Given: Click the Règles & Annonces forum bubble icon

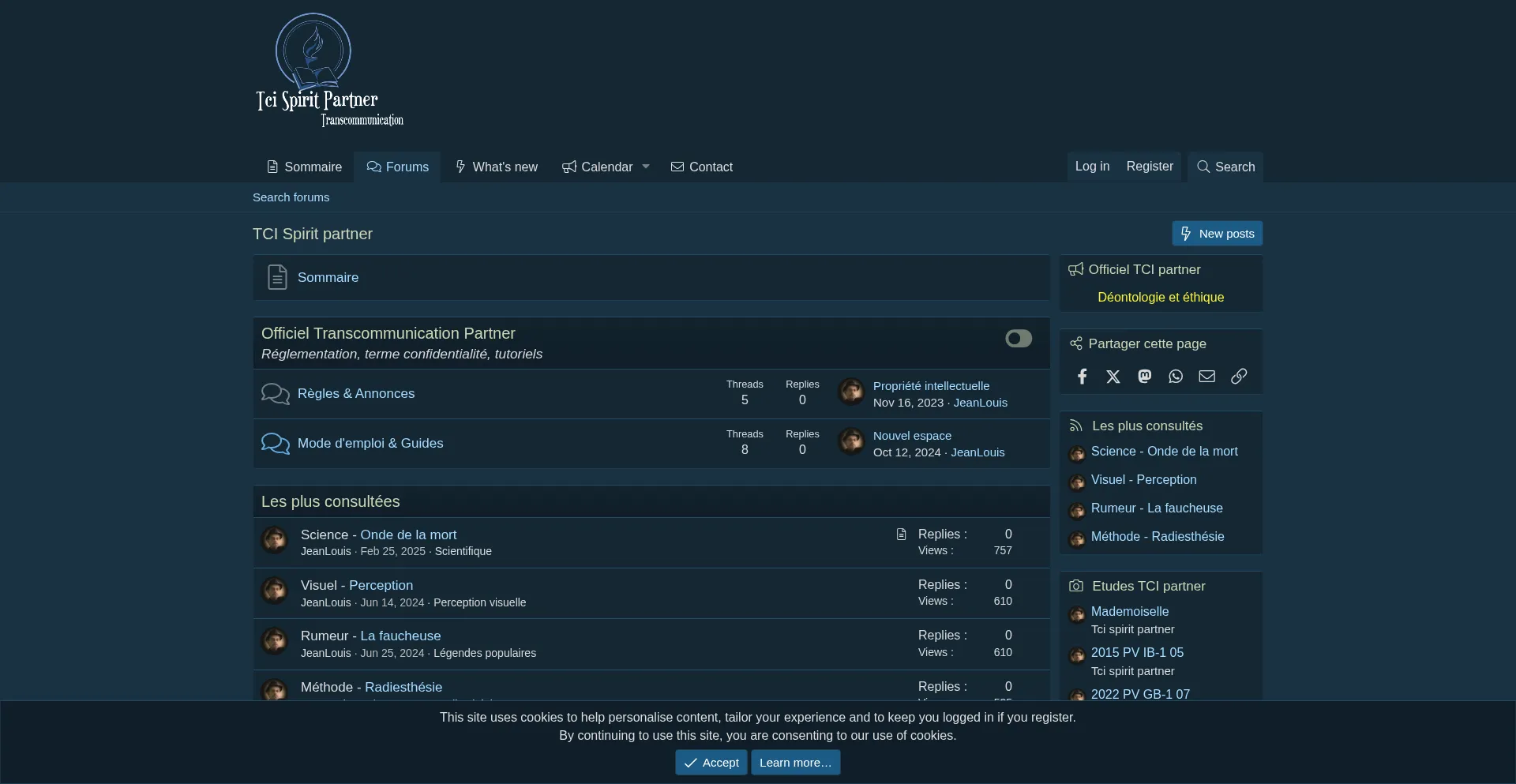Looking at the screenshot, I should coord(276,394).
